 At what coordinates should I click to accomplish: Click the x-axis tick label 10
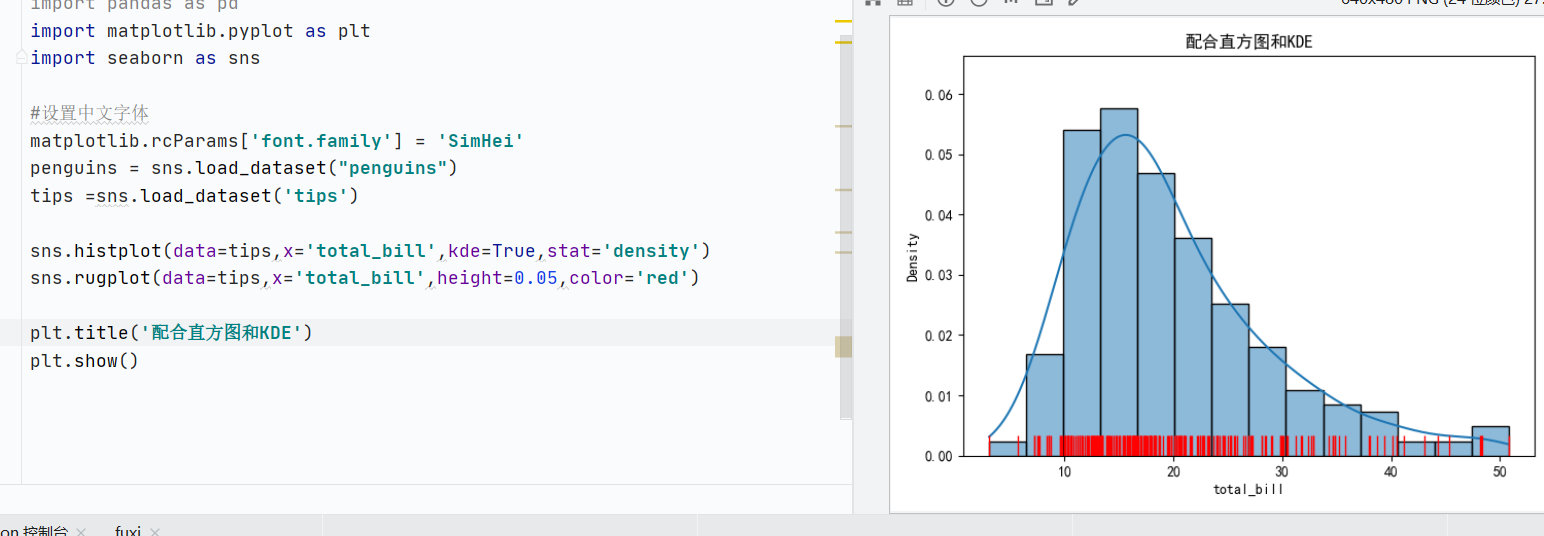1064,472
